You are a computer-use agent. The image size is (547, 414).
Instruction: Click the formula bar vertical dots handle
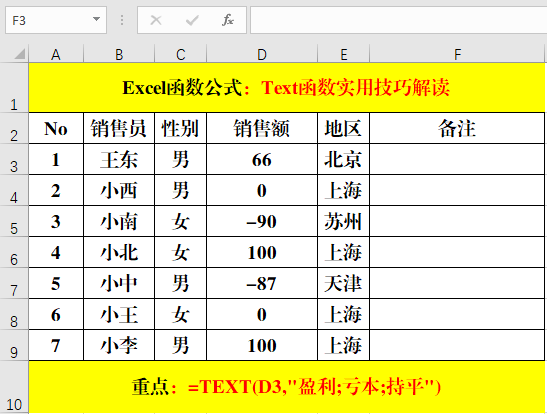click(x=122, y=20)
